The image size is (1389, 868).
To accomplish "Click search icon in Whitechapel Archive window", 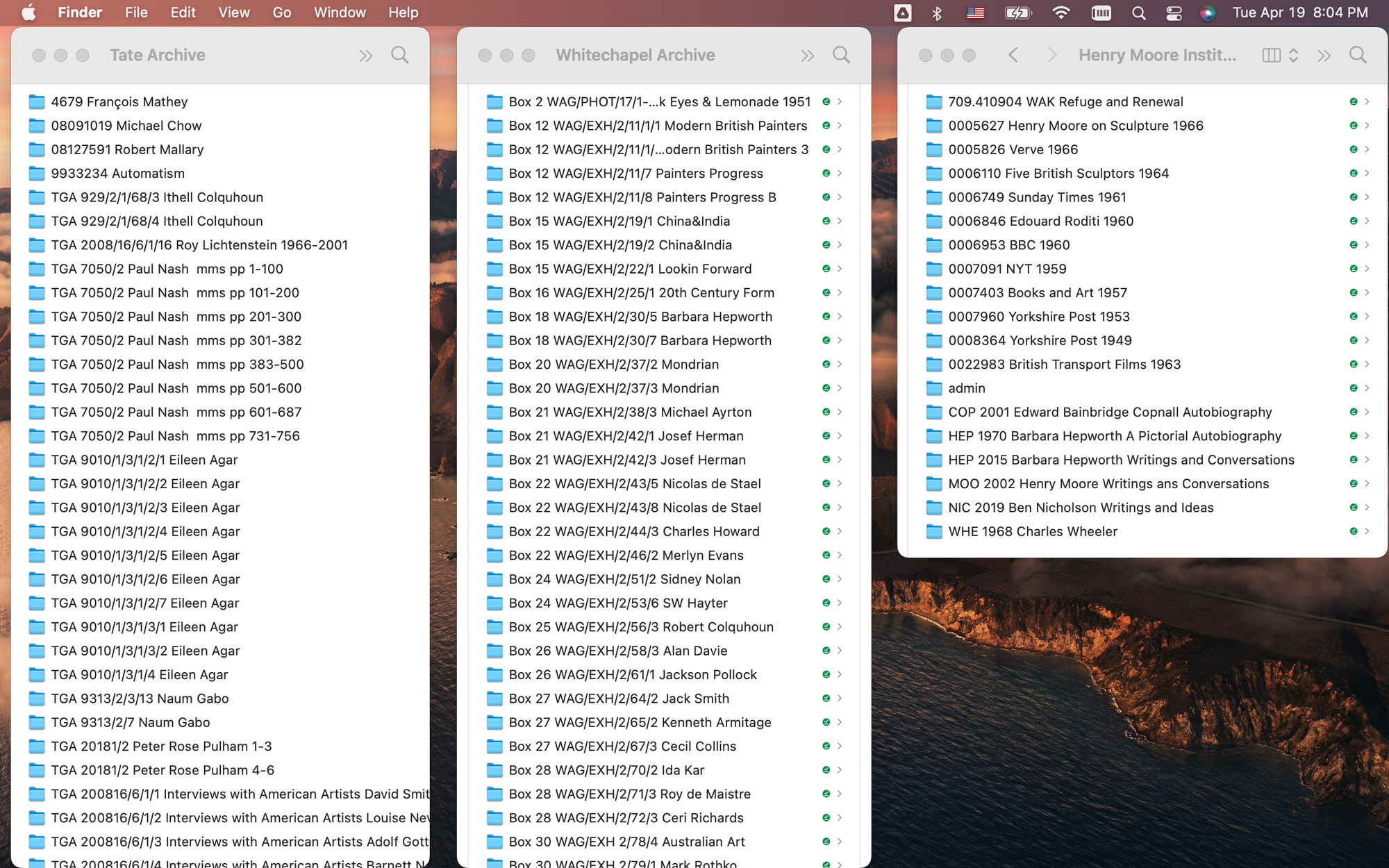I will coord(841,55).
